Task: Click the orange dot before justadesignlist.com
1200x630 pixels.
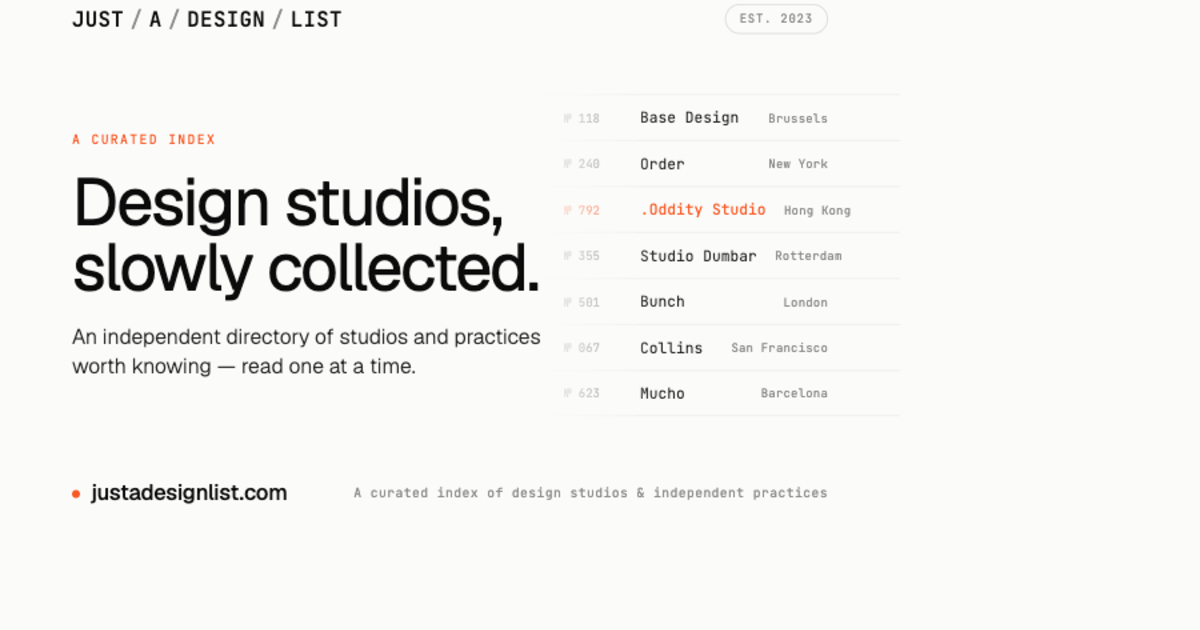Action: [76, 494]
